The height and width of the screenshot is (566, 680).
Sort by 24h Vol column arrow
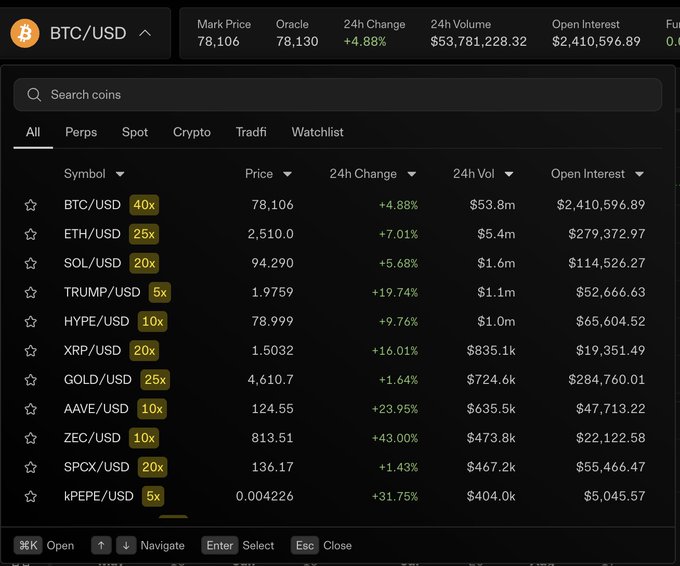coord(509,174)
